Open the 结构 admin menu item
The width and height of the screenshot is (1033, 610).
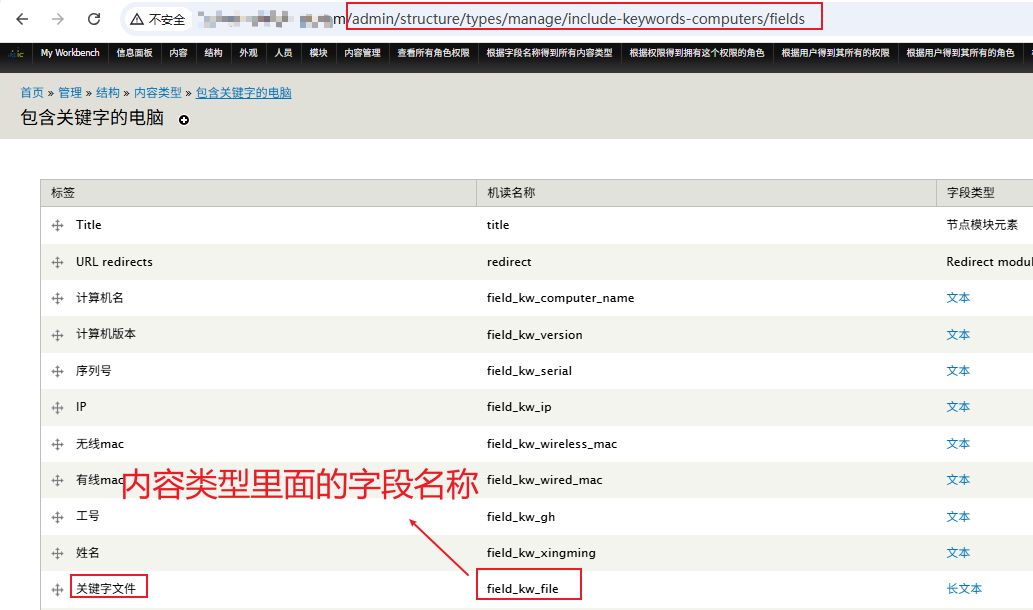(x=213, y=53)
